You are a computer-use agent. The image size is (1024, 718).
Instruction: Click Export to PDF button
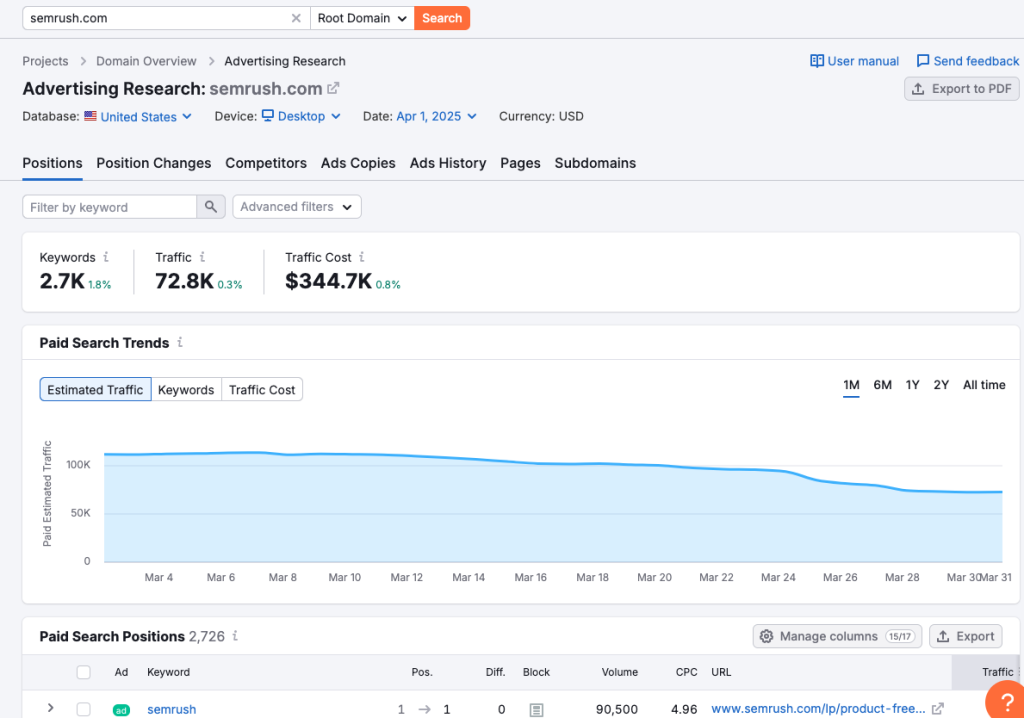click(x=961, y=89)
